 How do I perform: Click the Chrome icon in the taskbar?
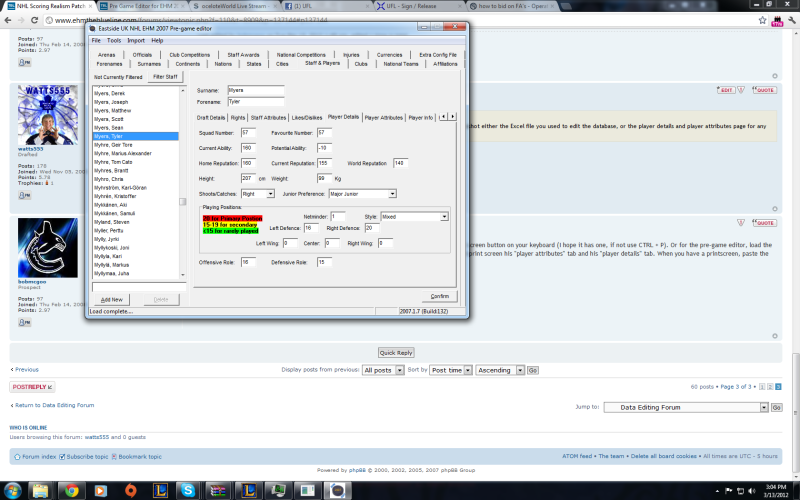[71, 491]
